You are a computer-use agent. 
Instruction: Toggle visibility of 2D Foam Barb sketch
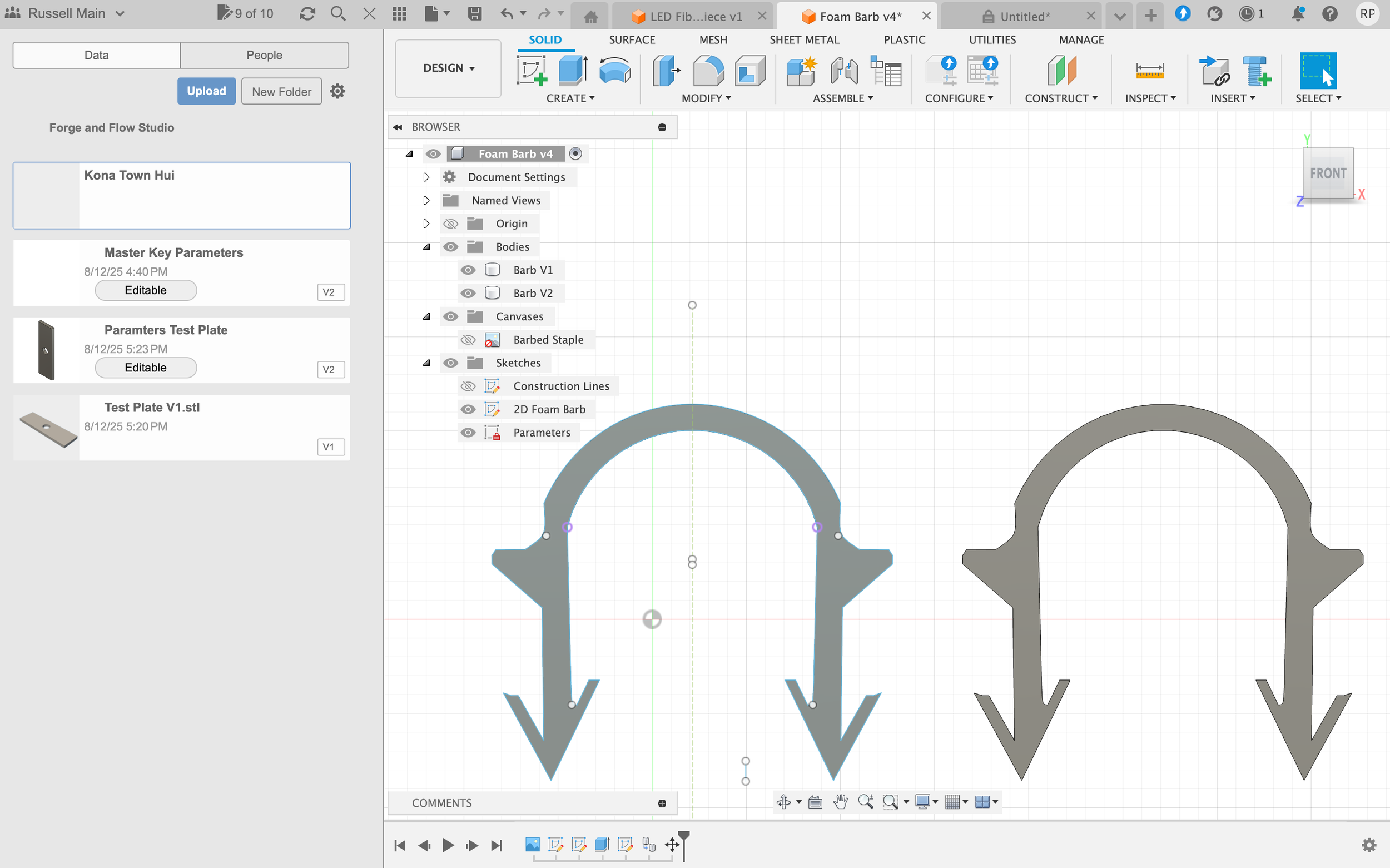coord(468,409)
